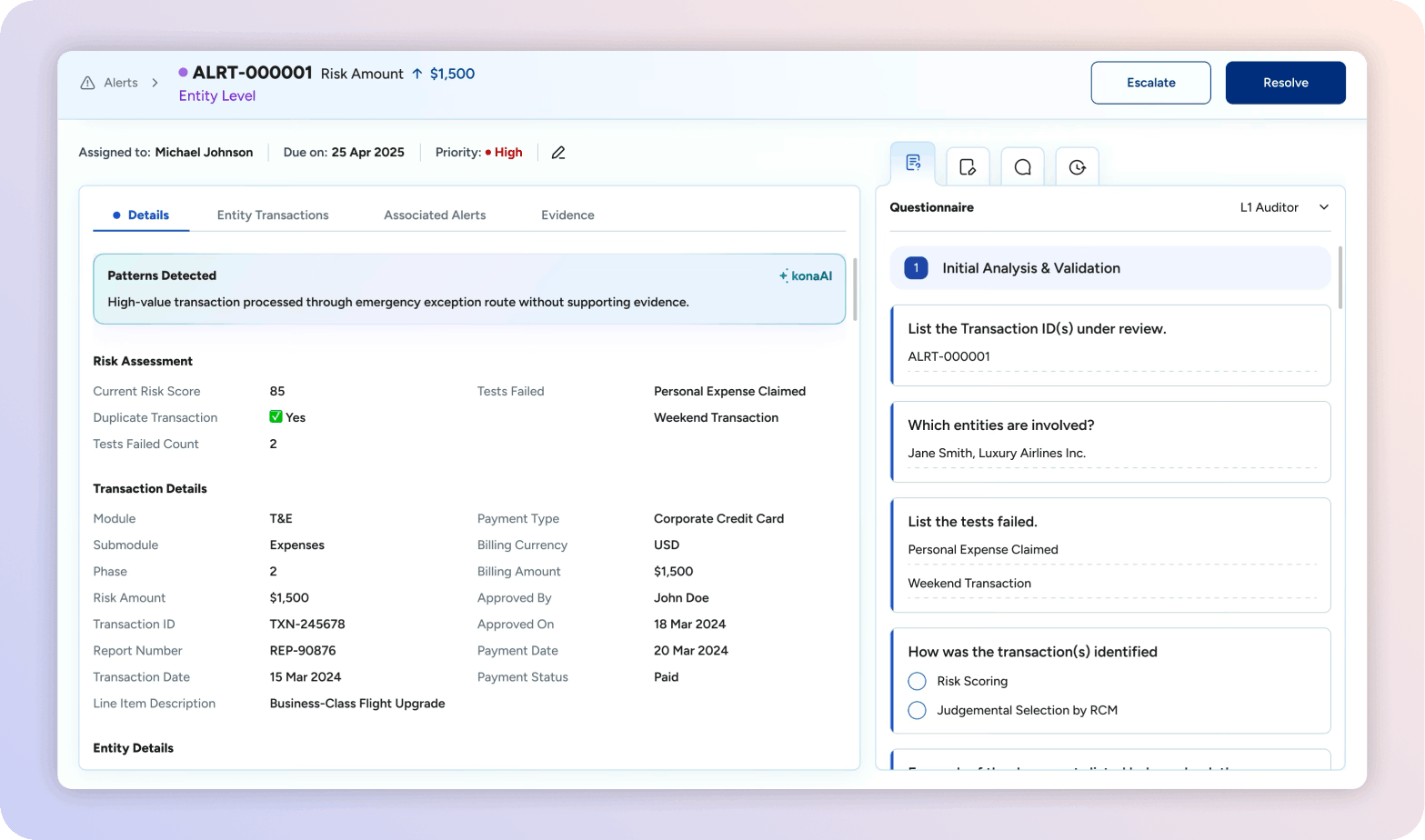Image resolution: width=1425 pixels, height=840 pixels.
Task: Click the konaAI logo icon
Action: [x=806, y=275]
